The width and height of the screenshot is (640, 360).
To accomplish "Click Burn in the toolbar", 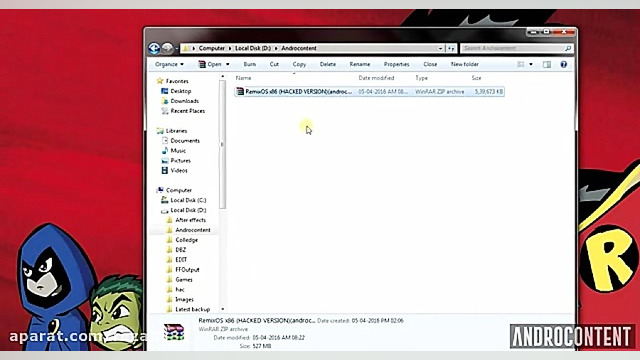I will (249, 64).
